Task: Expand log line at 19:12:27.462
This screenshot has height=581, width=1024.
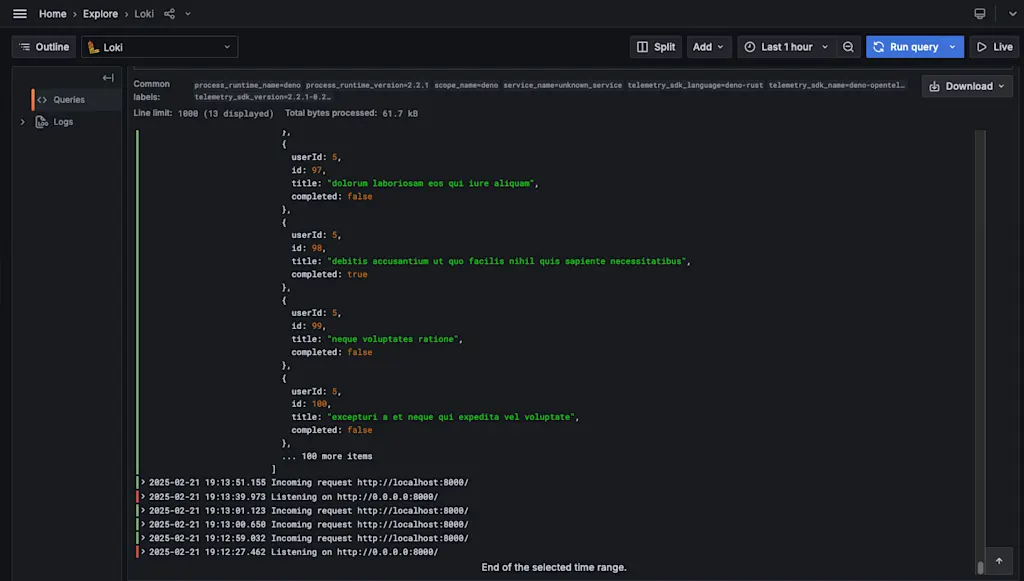Action: [x=143, y=552]
